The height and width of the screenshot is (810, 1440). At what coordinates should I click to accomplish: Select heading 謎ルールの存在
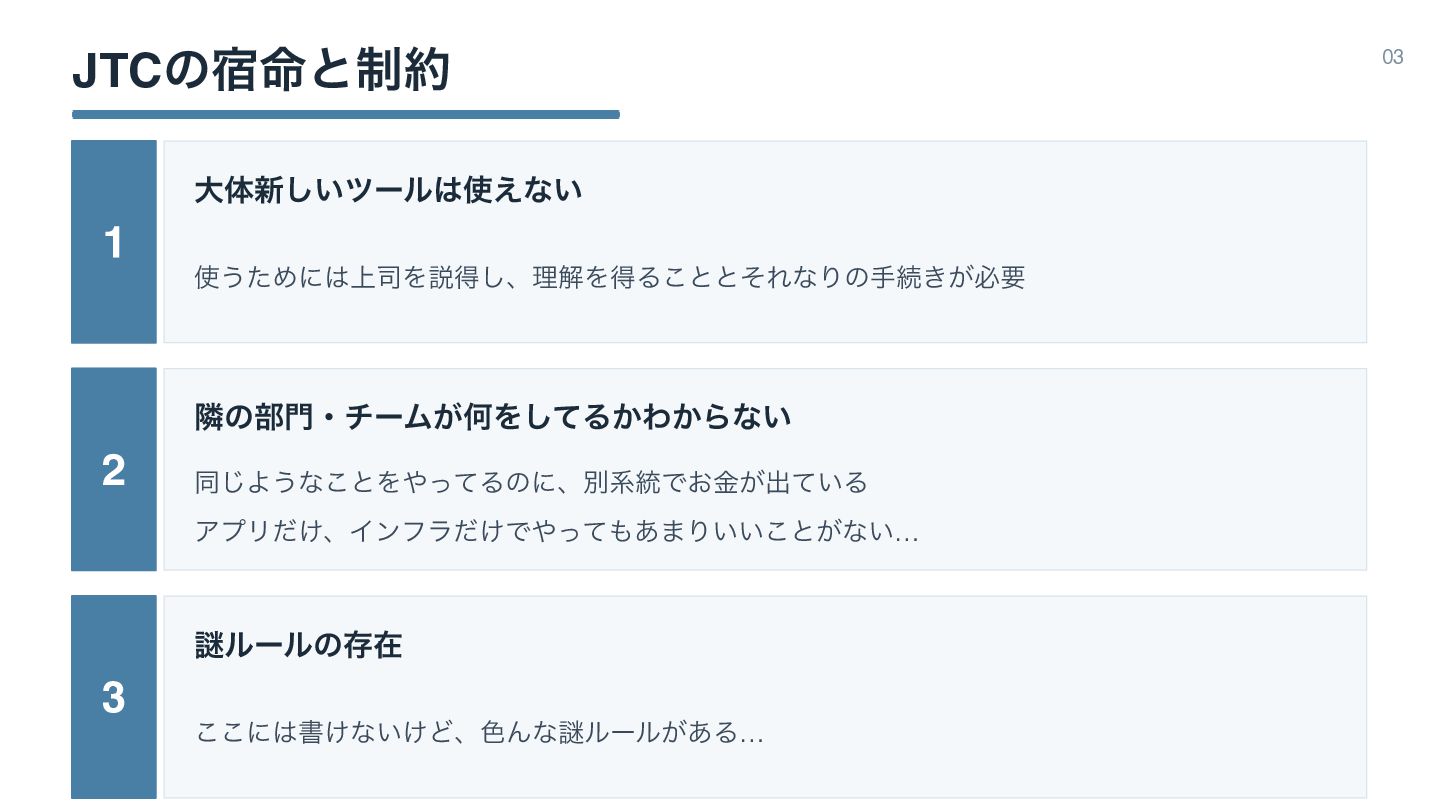tap(298, 645)
